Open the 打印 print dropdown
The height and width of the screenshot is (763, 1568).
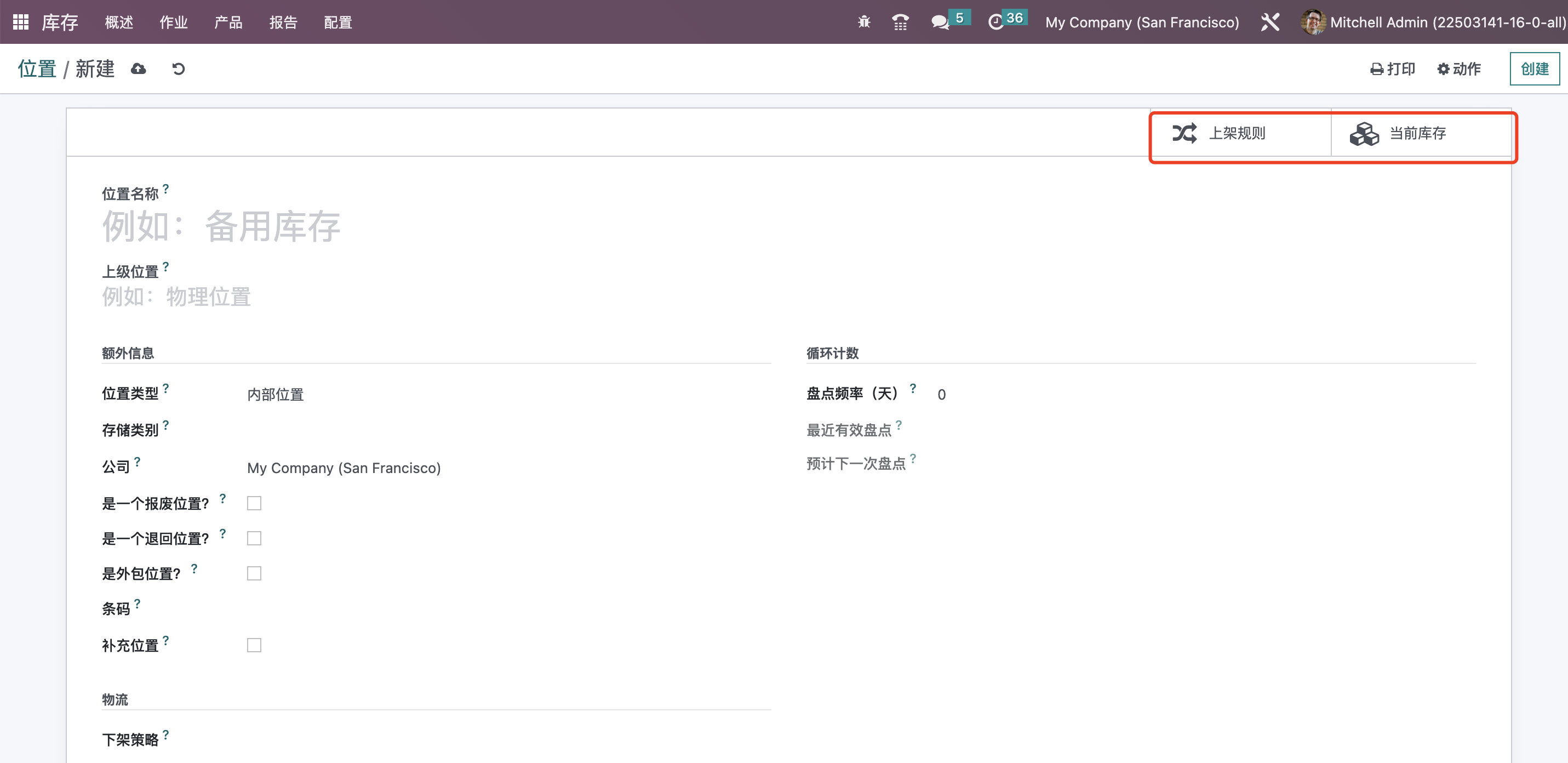[1392, 69]
